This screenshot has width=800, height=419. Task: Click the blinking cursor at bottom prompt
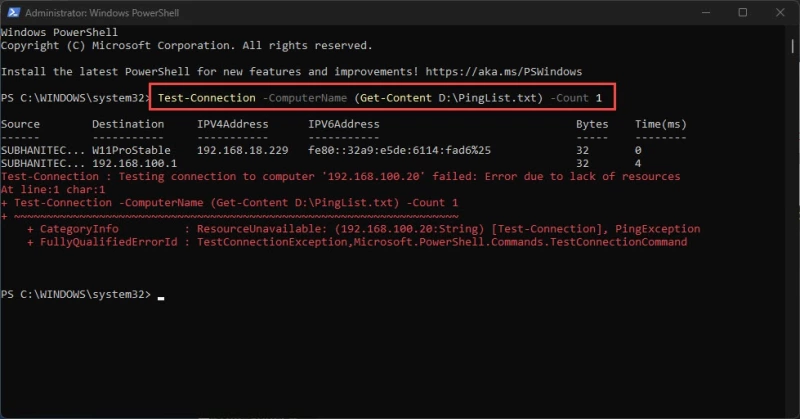161,299
